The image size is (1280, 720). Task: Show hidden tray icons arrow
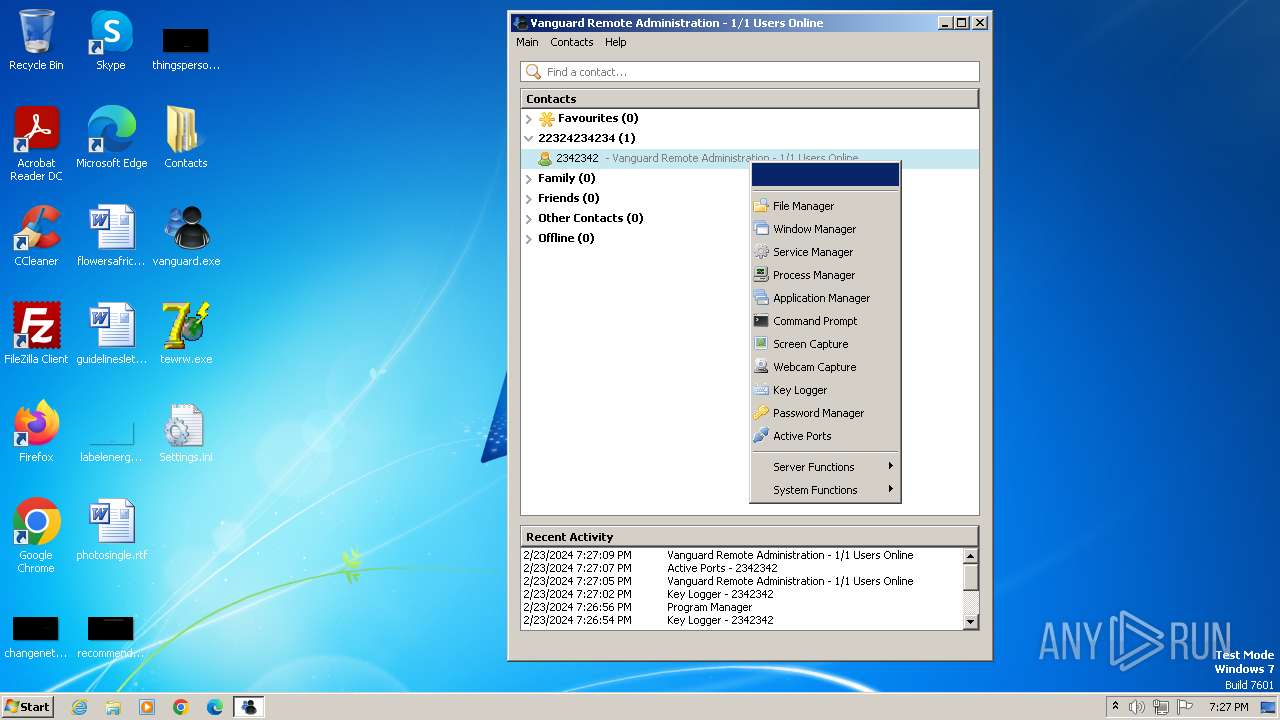point(1115,707)
